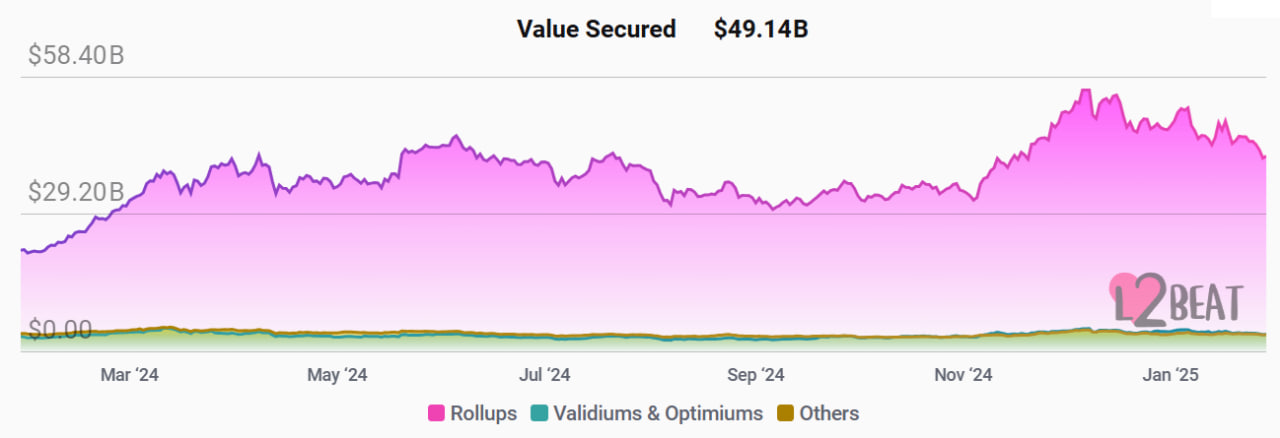Image resolution: width=1280 pixels, height=438 pixels.
Task: Select the Mar '24 axis marker
Action: (x=130, y=375)
